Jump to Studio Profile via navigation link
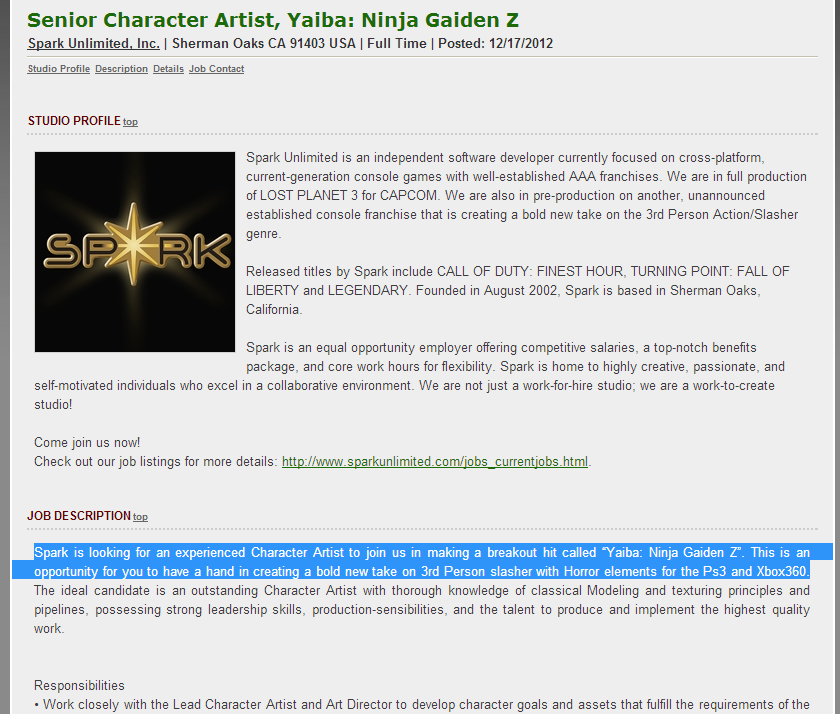 coord(58,69)
